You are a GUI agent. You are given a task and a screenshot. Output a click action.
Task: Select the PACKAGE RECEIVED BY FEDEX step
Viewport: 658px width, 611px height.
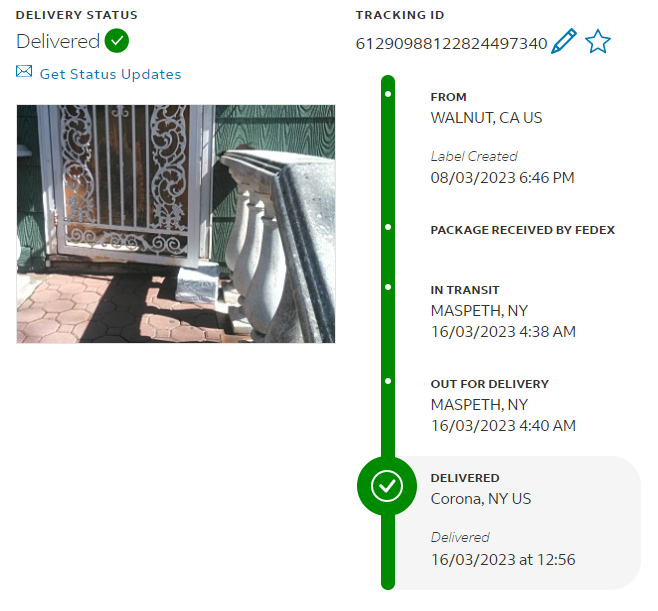[x=522, y=230]
